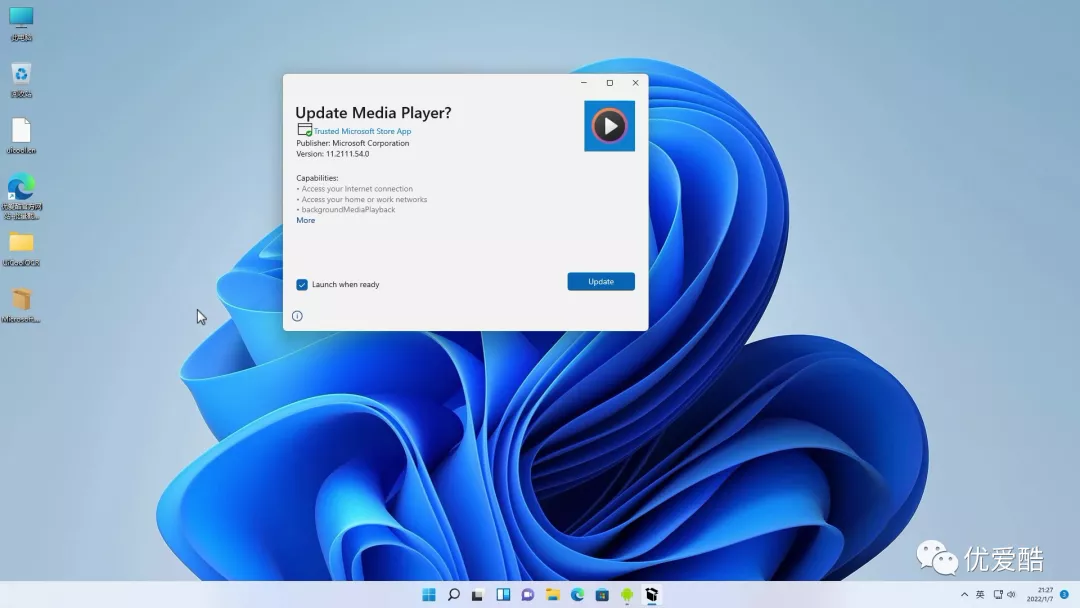The height and width of the screenshot is (608, 1080).
Task: Click the Version: 11.2111.54.0 text
Action: (333, 154)
